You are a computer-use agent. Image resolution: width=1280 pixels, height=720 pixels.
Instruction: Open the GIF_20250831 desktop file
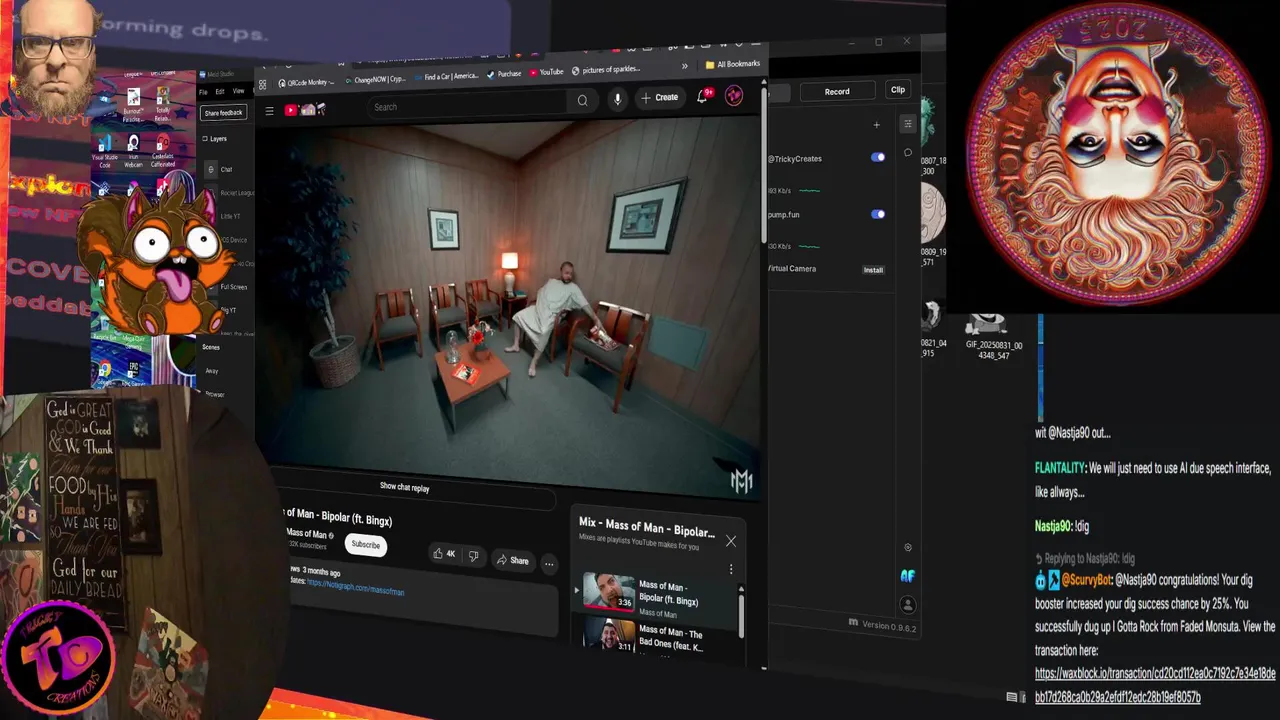pos(992,335)
